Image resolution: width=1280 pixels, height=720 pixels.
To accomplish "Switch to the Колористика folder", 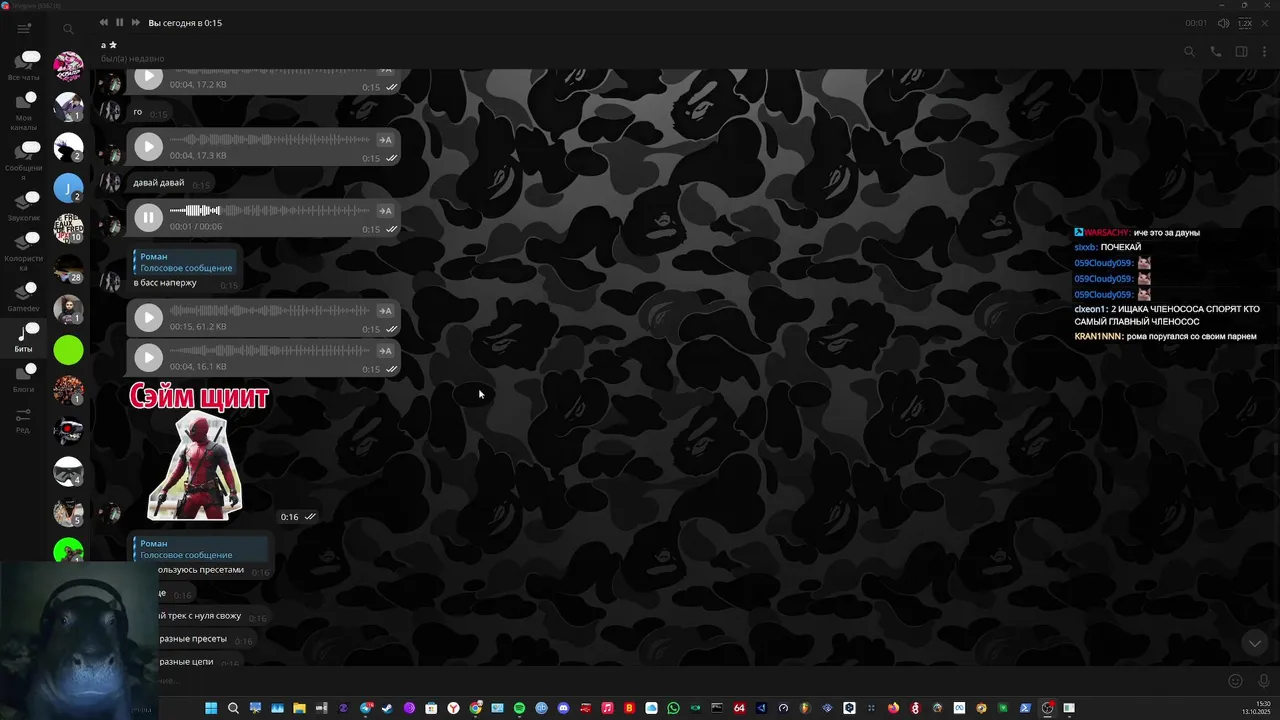I will [24, 250].
